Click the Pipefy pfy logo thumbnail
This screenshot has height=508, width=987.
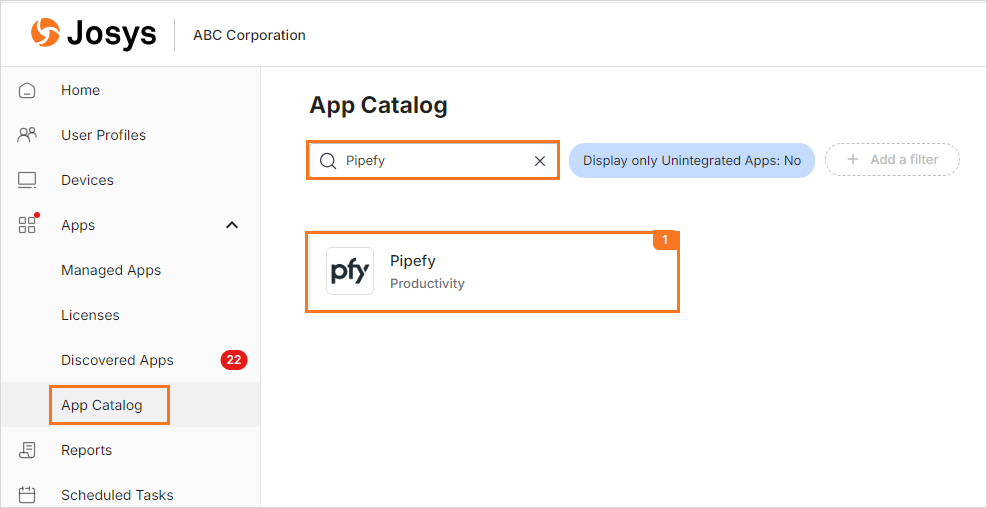click(349, 271)
